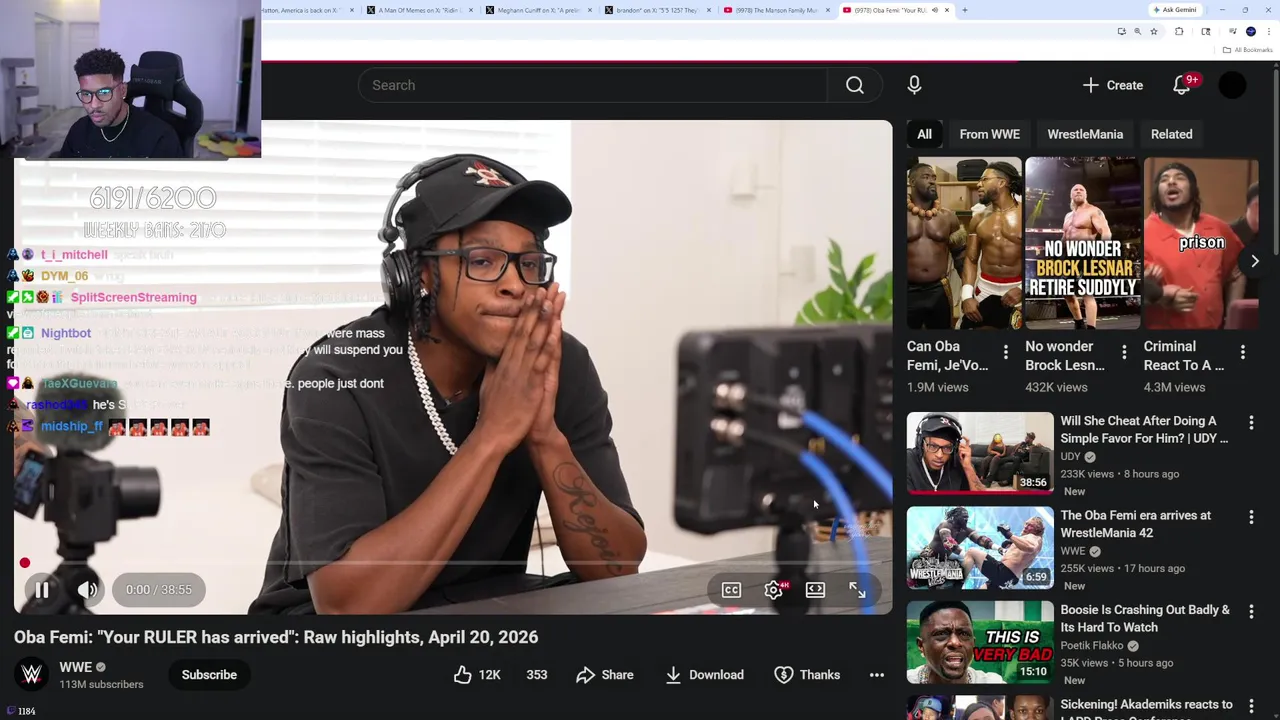Send Thanks to the creator
This screenshot has height=720, width=1280.
[x=807, y=675]
